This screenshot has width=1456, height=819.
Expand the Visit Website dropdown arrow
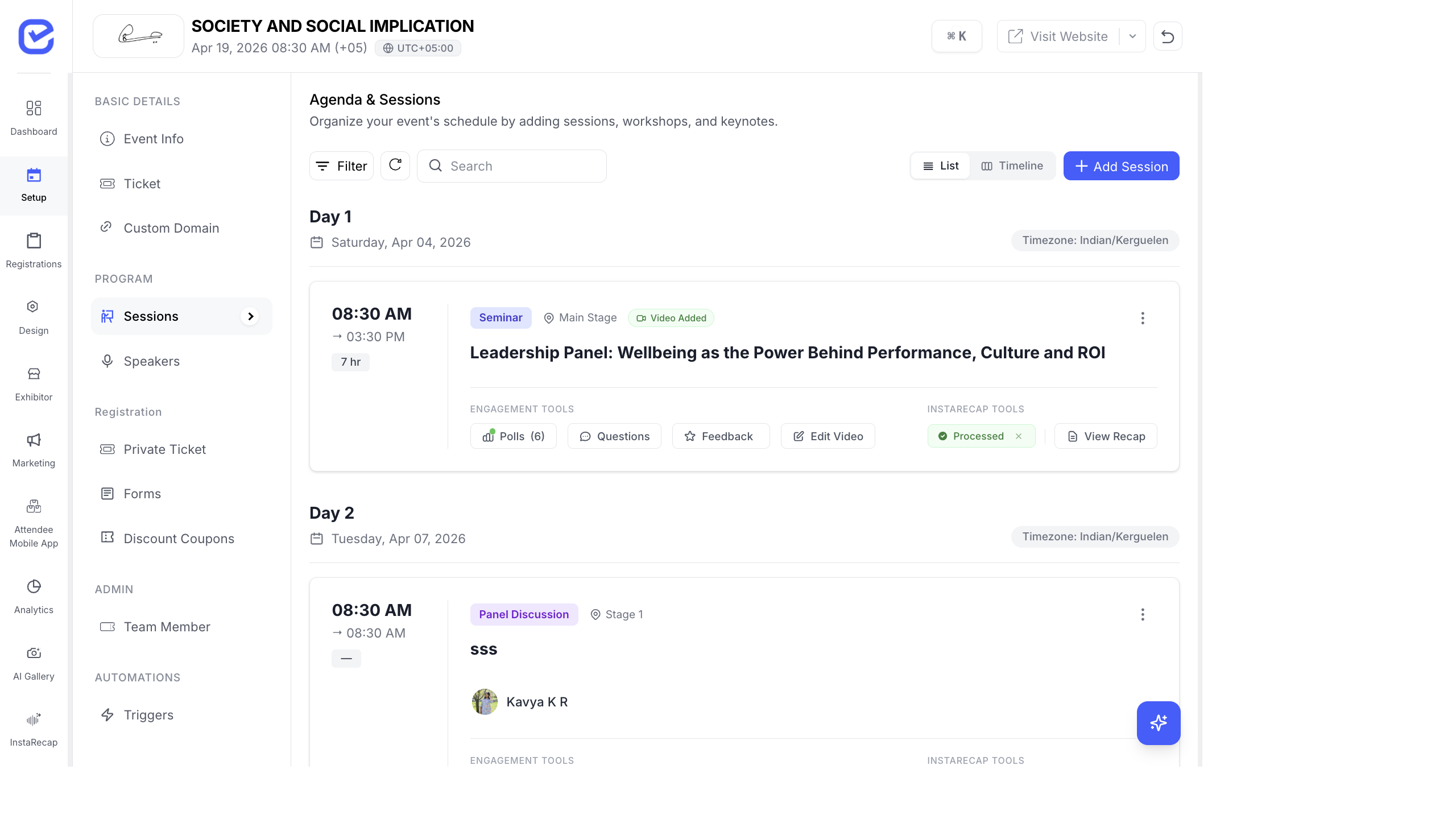coord(1132,36)
